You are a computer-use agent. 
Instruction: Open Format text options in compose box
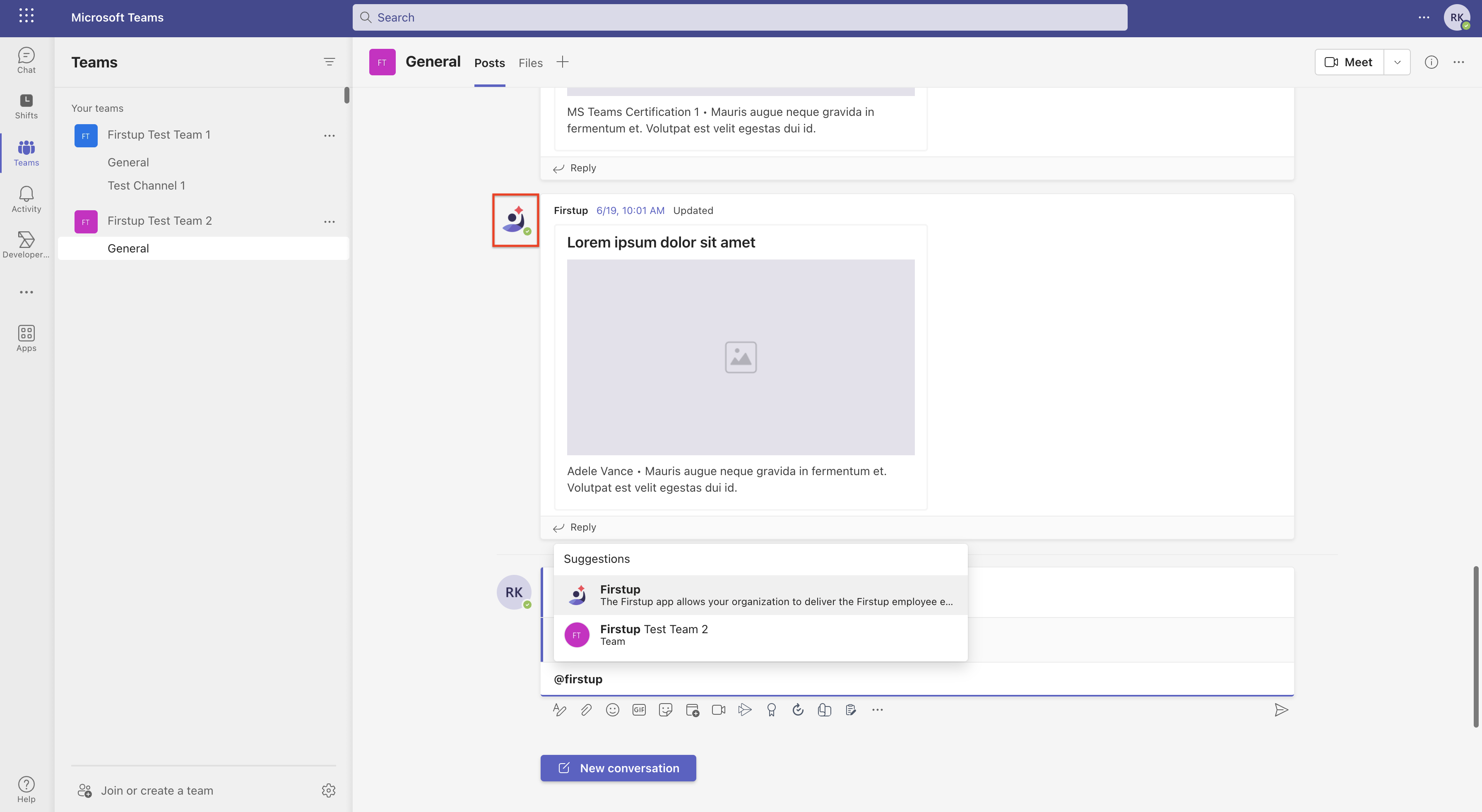[x=559, y=710]
